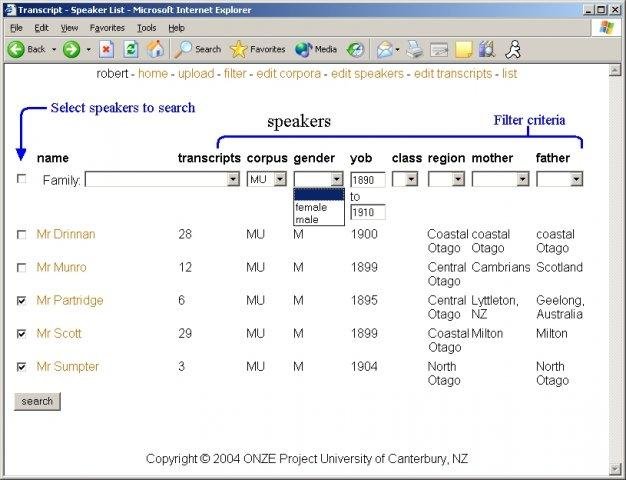Screen dimensions: 626x480
Task: Open the Help menu
Action: click(x=176, y=28)
